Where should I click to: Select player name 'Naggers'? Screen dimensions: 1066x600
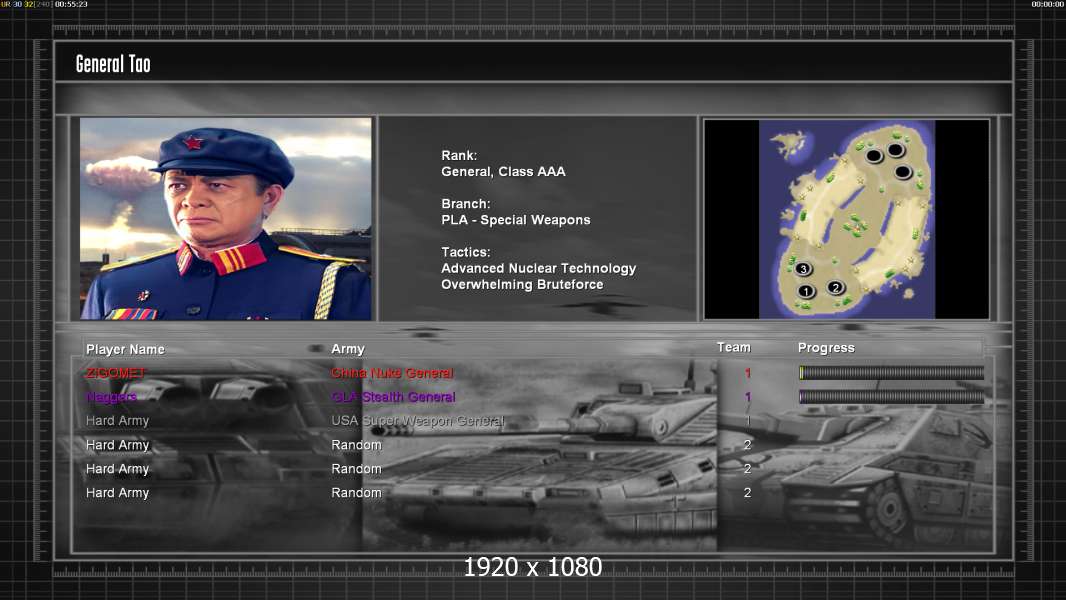pos(111,397)
